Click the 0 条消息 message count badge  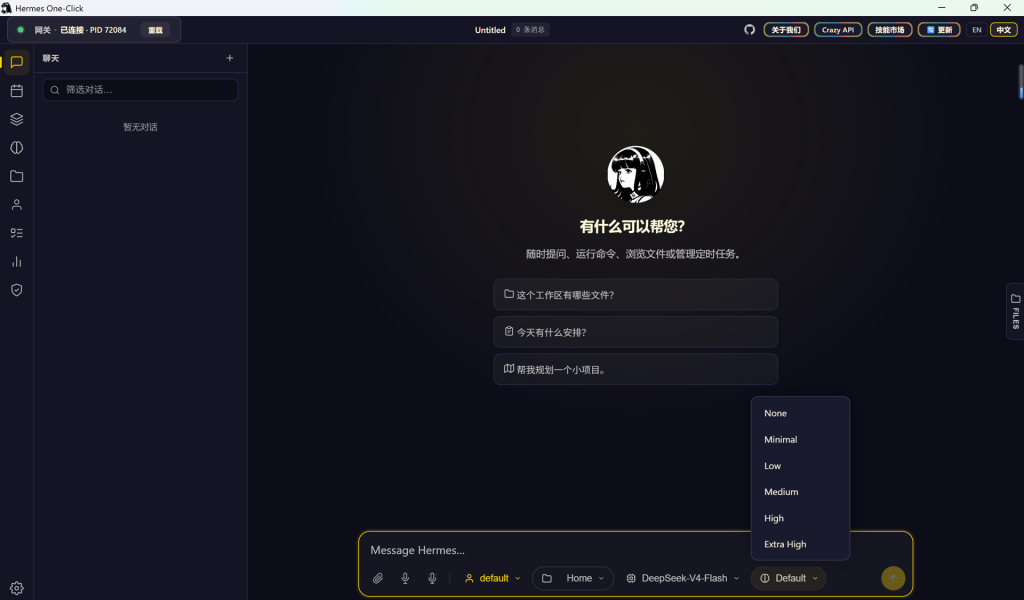[530, 29]
